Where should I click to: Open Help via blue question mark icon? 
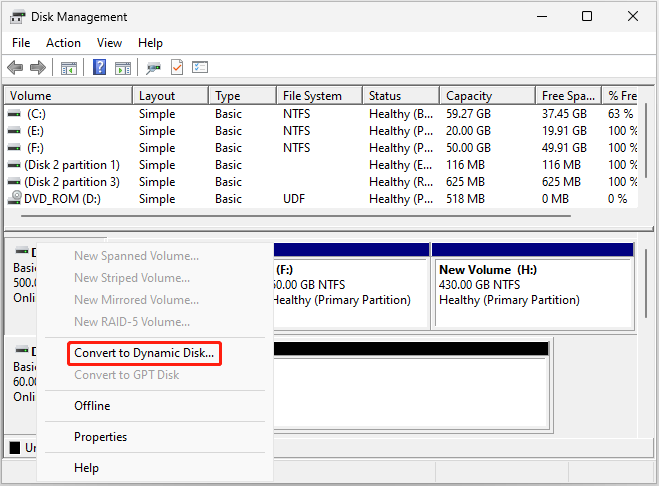pyautogui.click(x=100, y=68)
